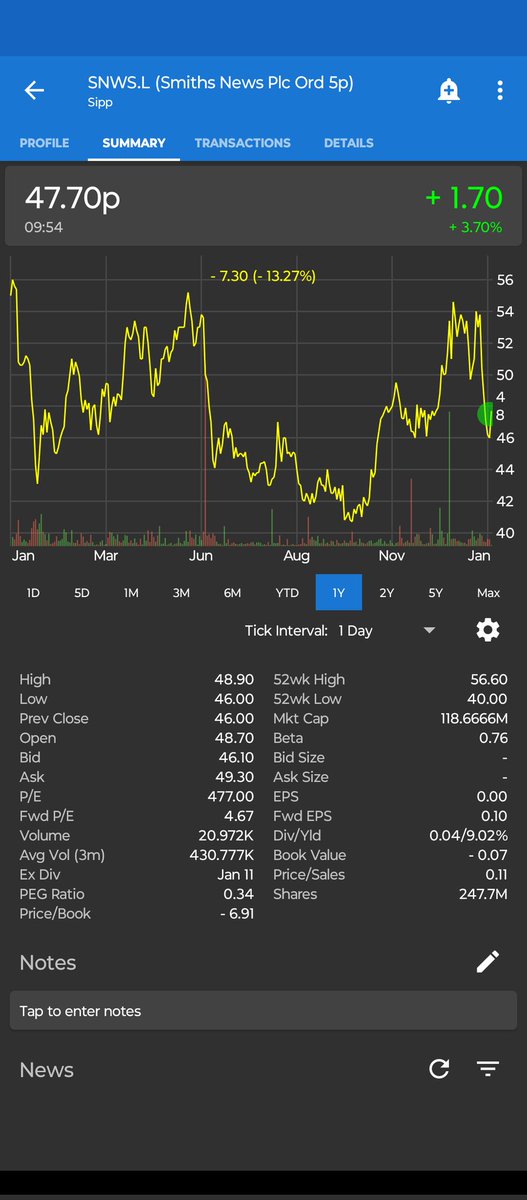Tap the green marker on the price chart
The height and width of the screenshot is (1200, 527).
[487, 414]
